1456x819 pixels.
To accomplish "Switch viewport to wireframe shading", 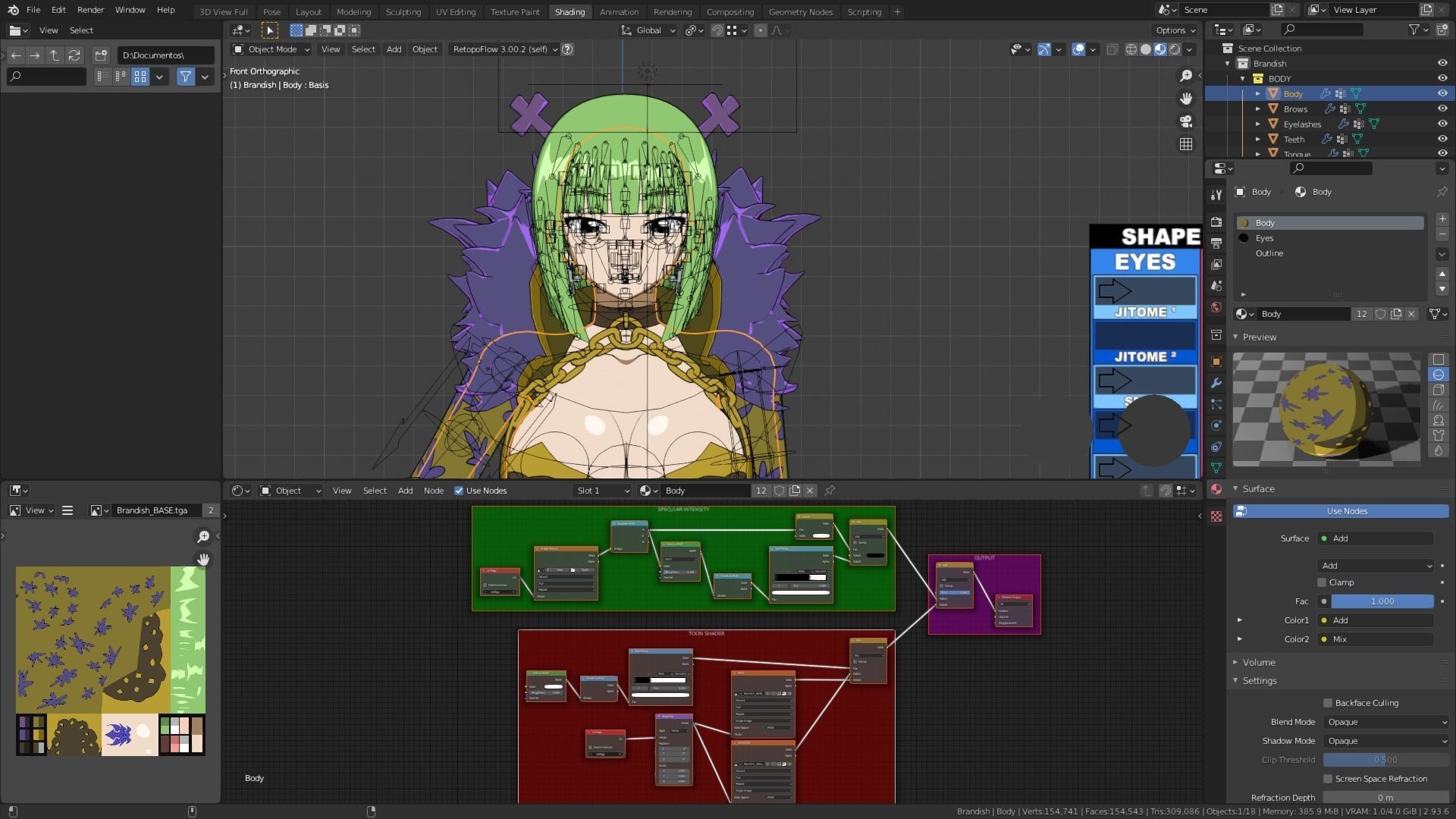I will click(1131, 49).
